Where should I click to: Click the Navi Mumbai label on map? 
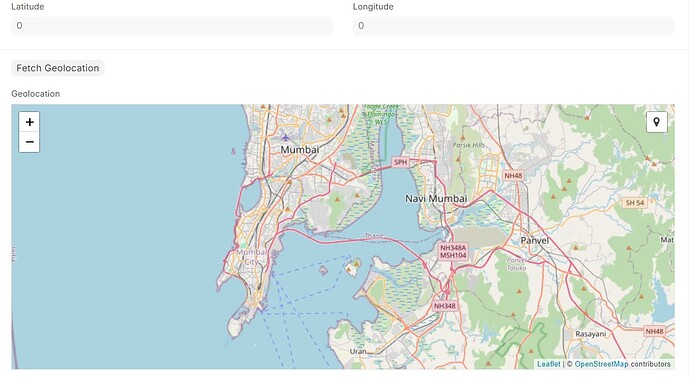(436, 199)
